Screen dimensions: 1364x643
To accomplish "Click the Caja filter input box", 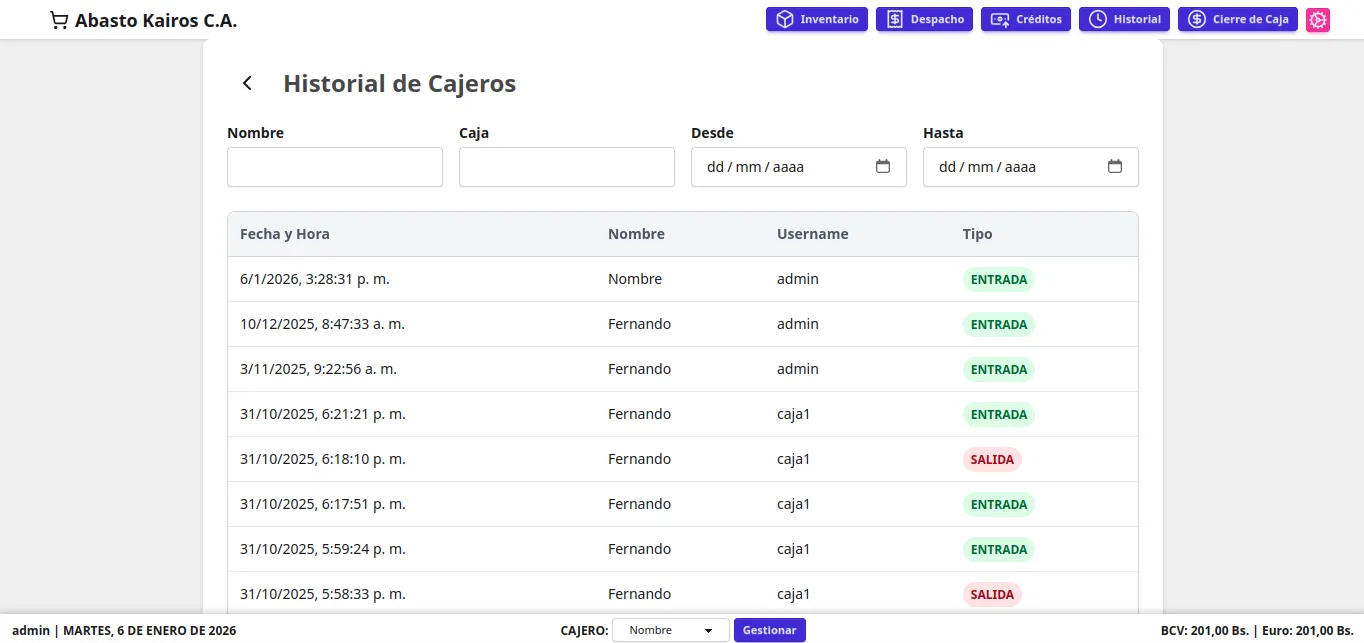I will tap(567, 167).
